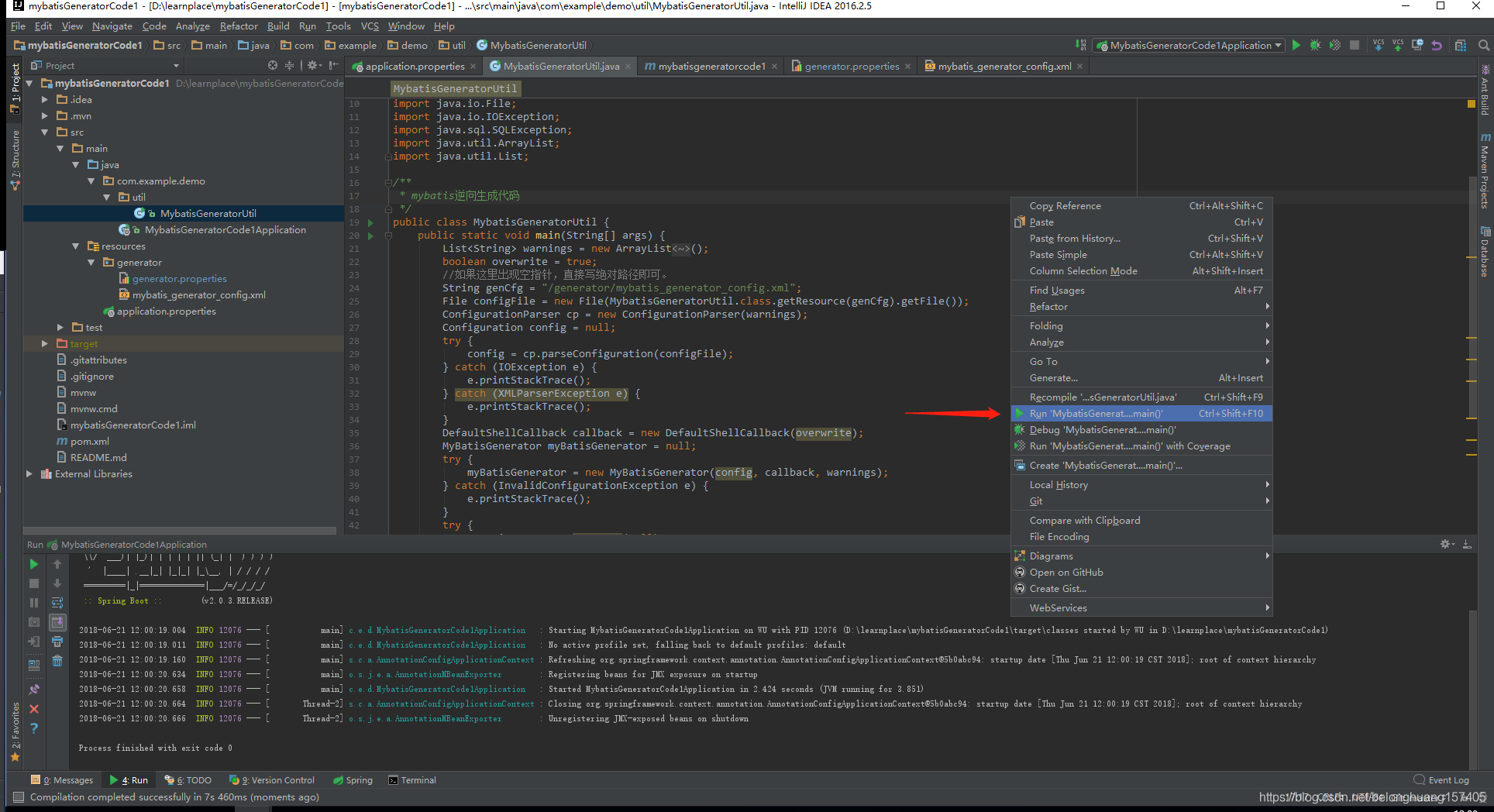The height and width of the screenshot is (812, 1494).
Task: Open the Event Log button
Action: click(x=1441, y=780)
